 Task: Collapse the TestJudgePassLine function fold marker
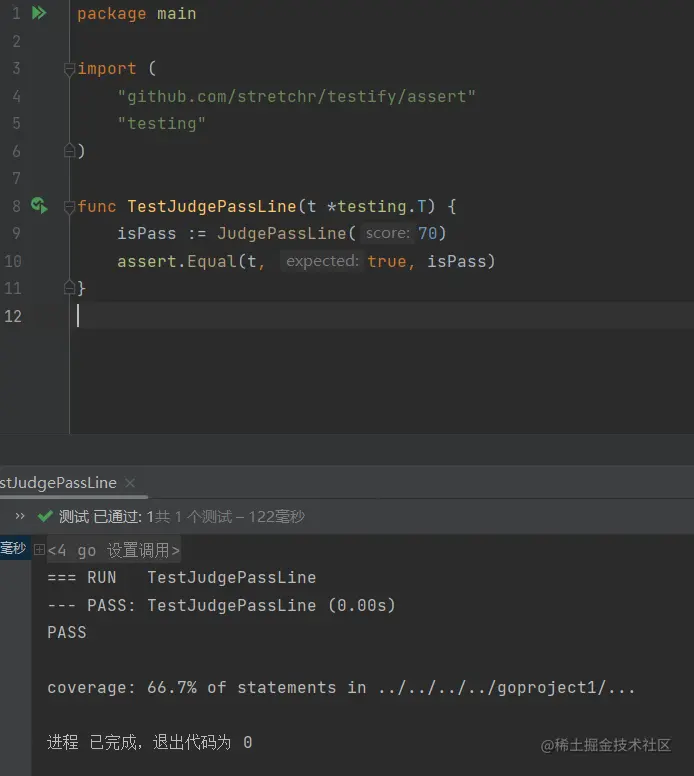coord(69,206)
